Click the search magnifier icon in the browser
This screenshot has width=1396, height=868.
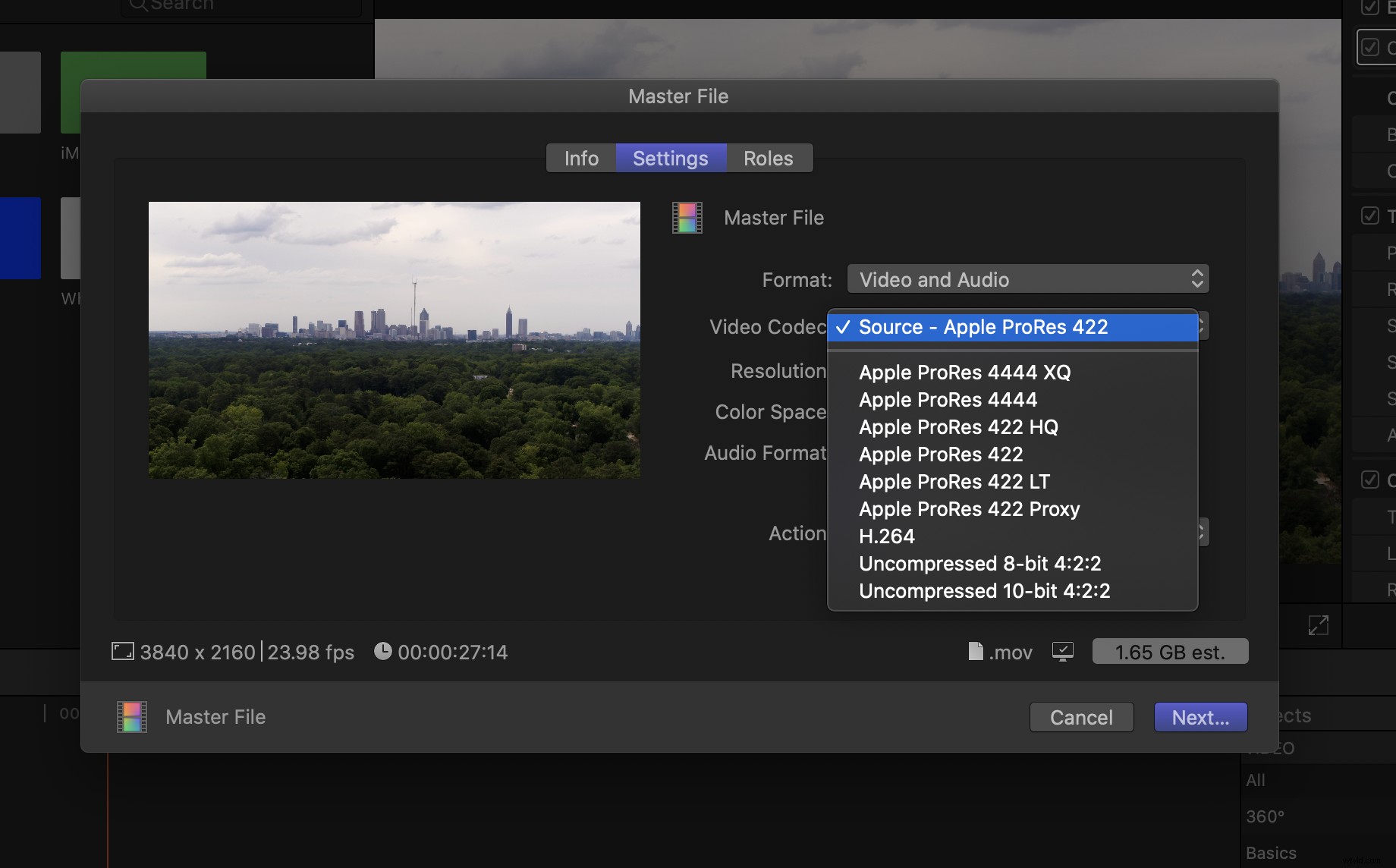pos(139,5)
